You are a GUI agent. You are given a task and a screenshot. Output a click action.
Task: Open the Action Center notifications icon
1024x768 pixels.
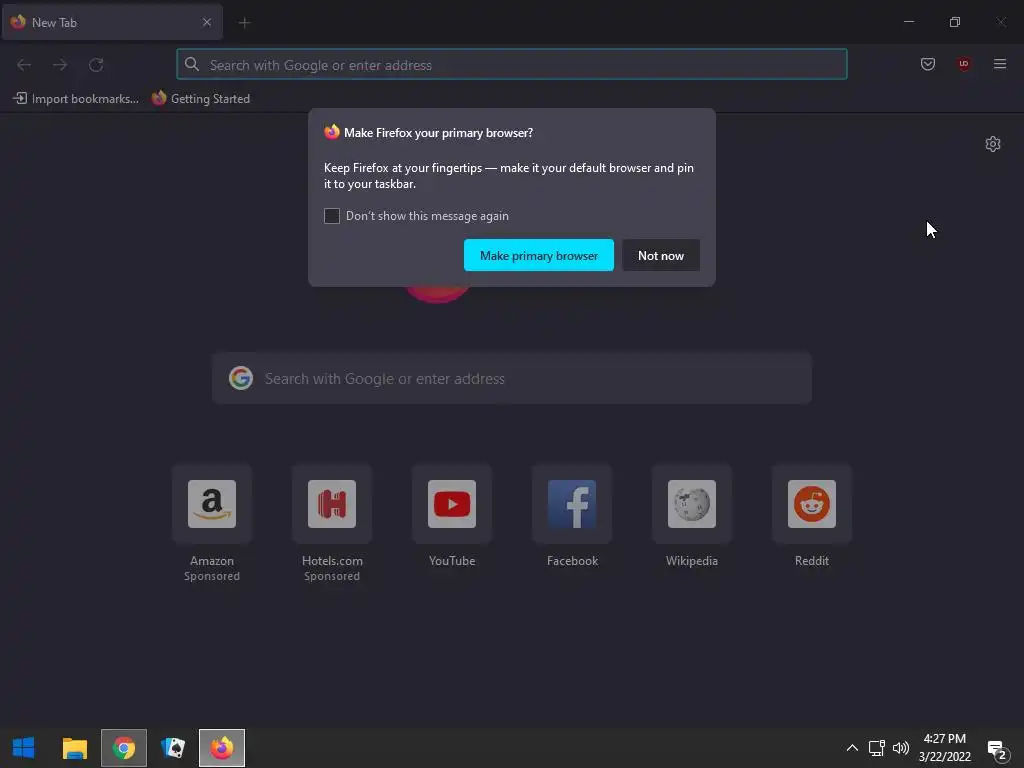(998, 749)
